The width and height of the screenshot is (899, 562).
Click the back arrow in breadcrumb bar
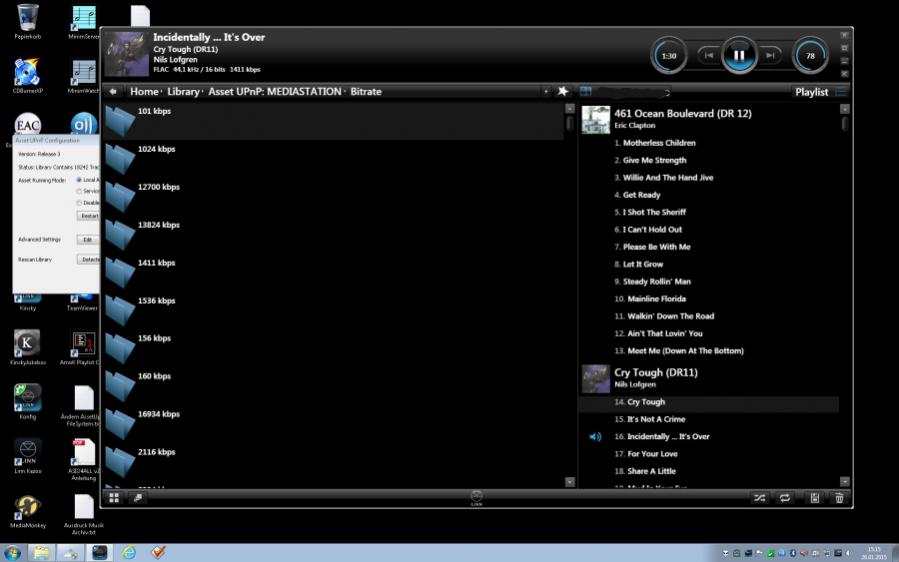[x=113, y=92]
